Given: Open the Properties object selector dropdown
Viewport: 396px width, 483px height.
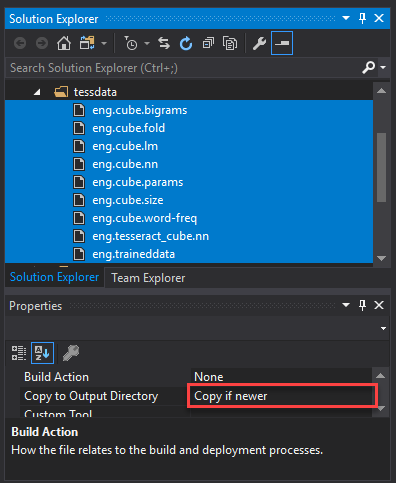Looking at the screenshot, I should [383, 328].
